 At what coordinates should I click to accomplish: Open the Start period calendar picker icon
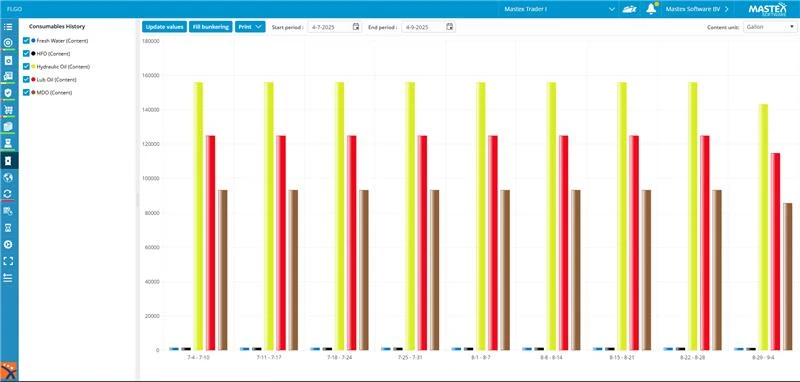pyautogui.click(x=356, y=27)
